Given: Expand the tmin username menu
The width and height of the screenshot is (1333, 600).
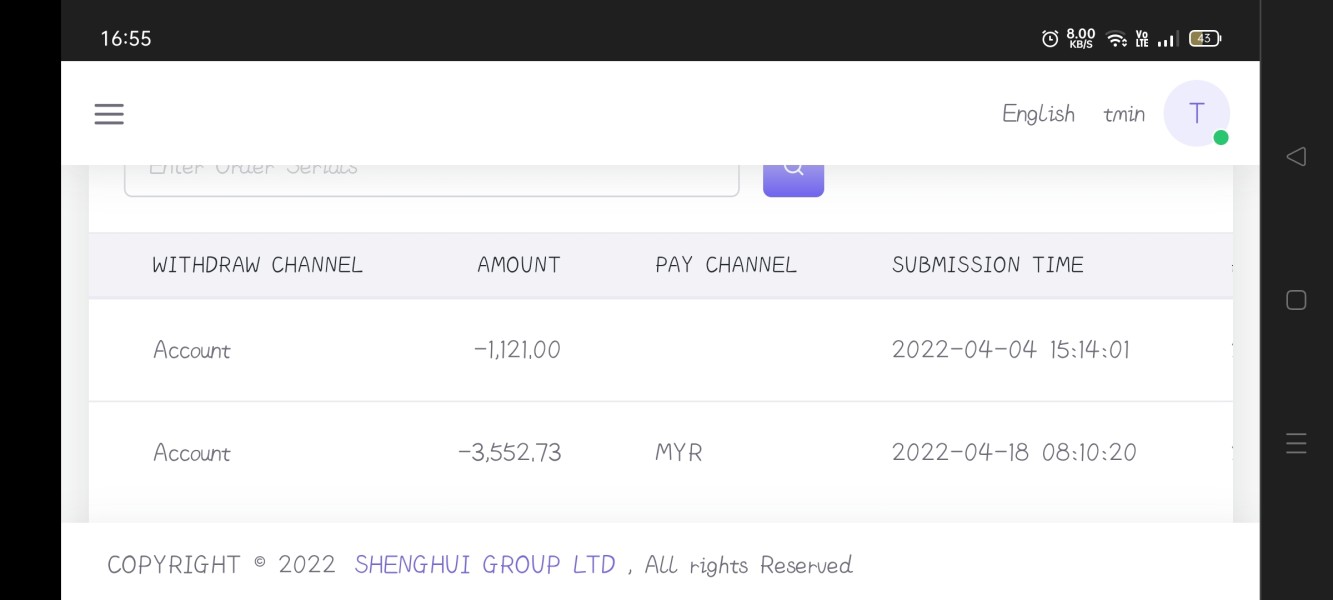Looking at the screenshot, I should (1124, 114).
